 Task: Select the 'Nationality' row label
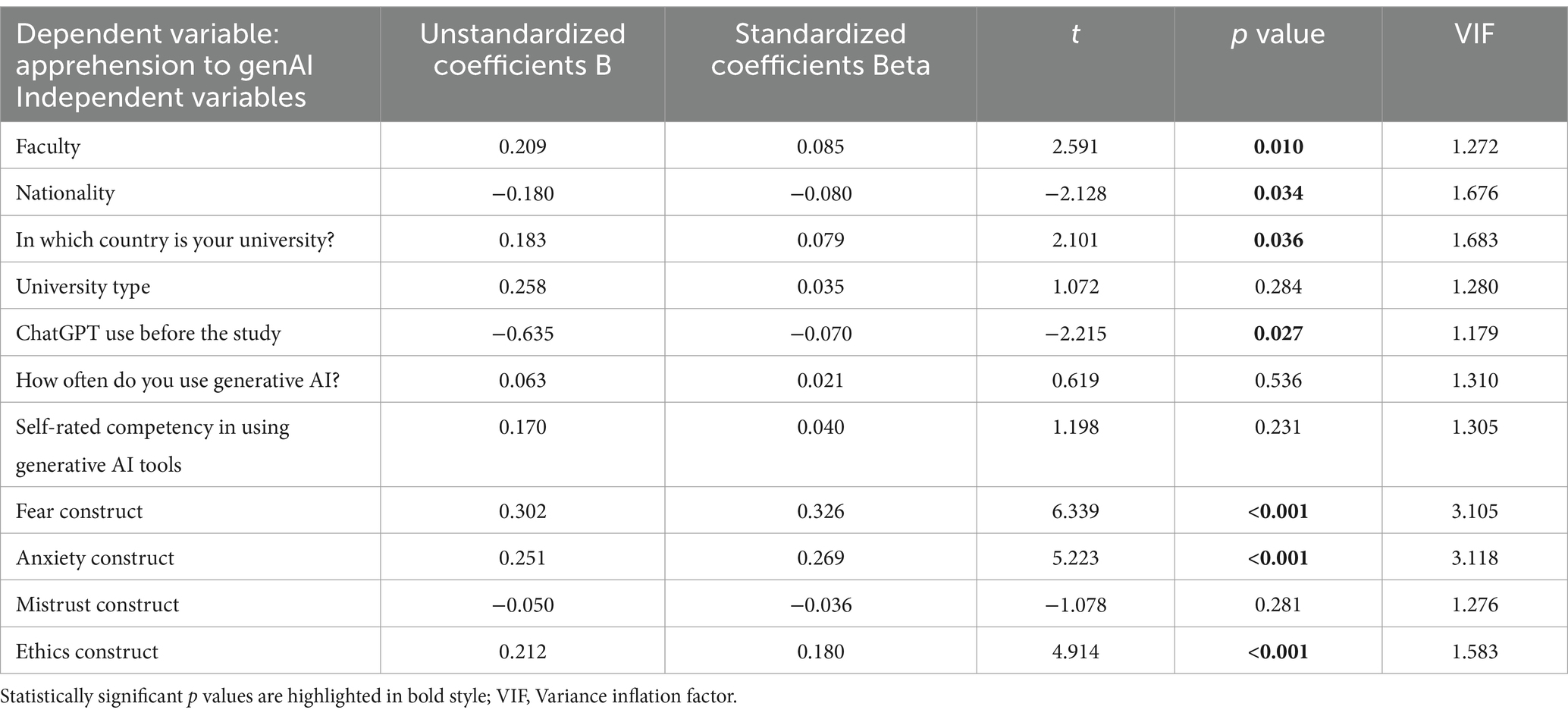tap(65, 193)
